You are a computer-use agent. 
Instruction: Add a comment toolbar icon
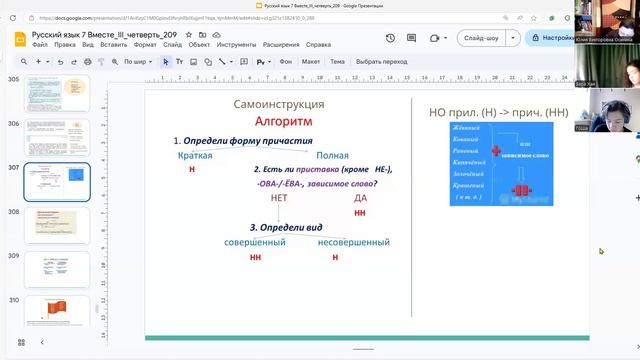point(244,62)
